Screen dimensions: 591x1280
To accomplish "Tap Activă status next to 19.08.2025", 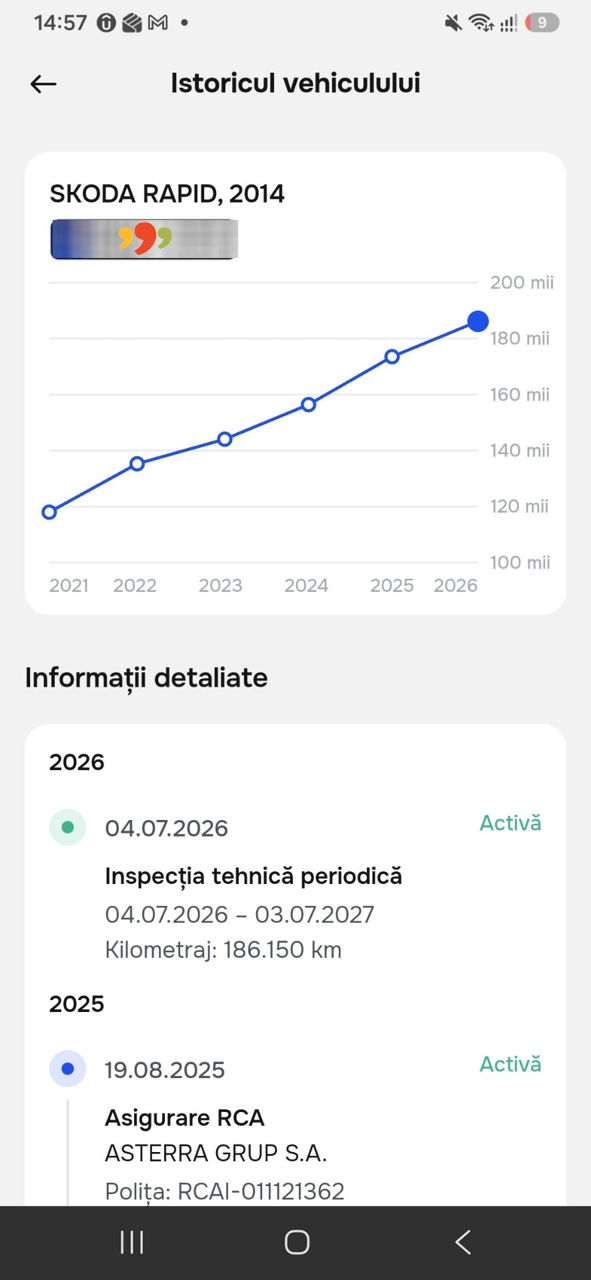I will [510, 1064].
